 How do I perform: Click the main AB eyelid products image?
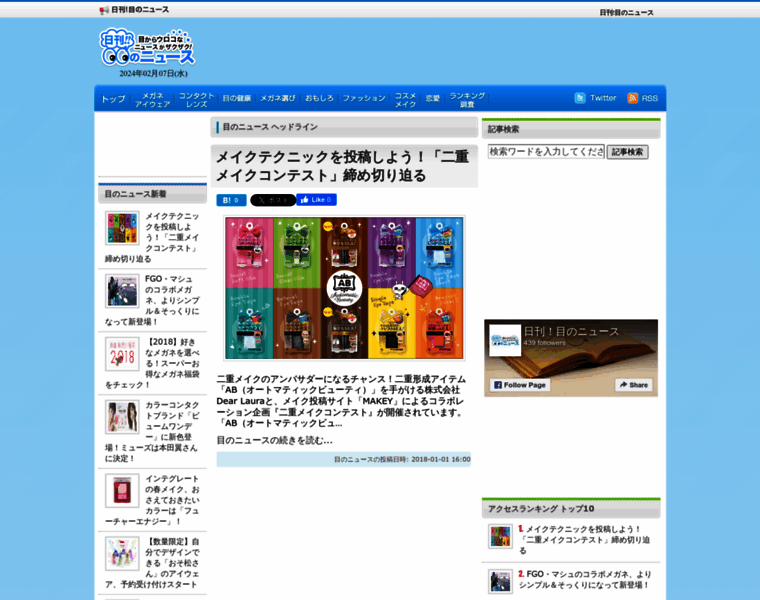point(344,288)
